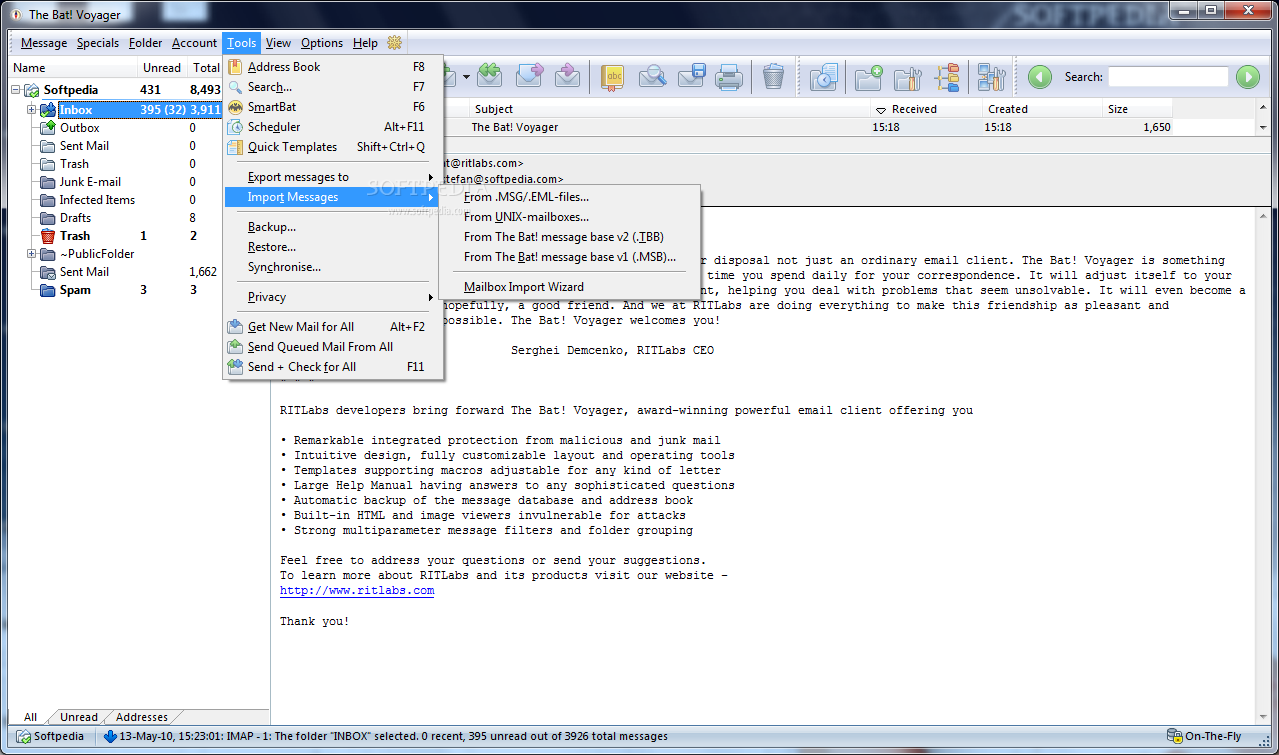This screenshot has width=1279, height=755.
Task: Select the Spam folder in tree
Action: point(75,290)
